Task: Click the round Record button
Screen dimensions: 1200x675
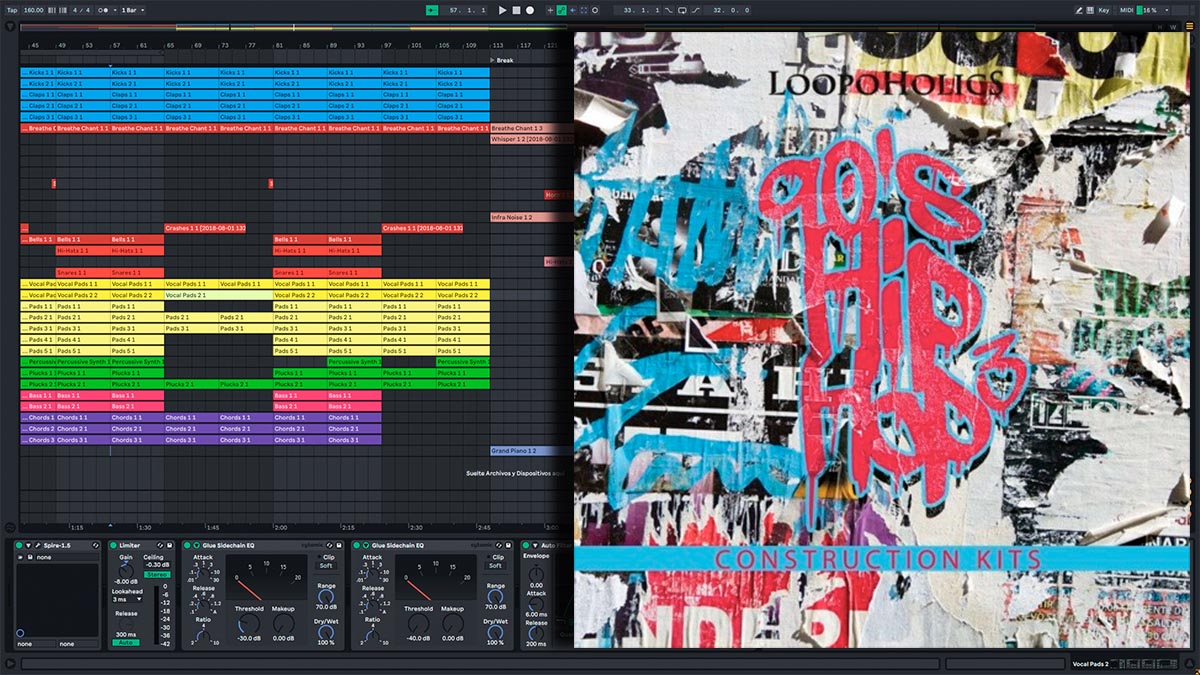Action: click(530, 10)
